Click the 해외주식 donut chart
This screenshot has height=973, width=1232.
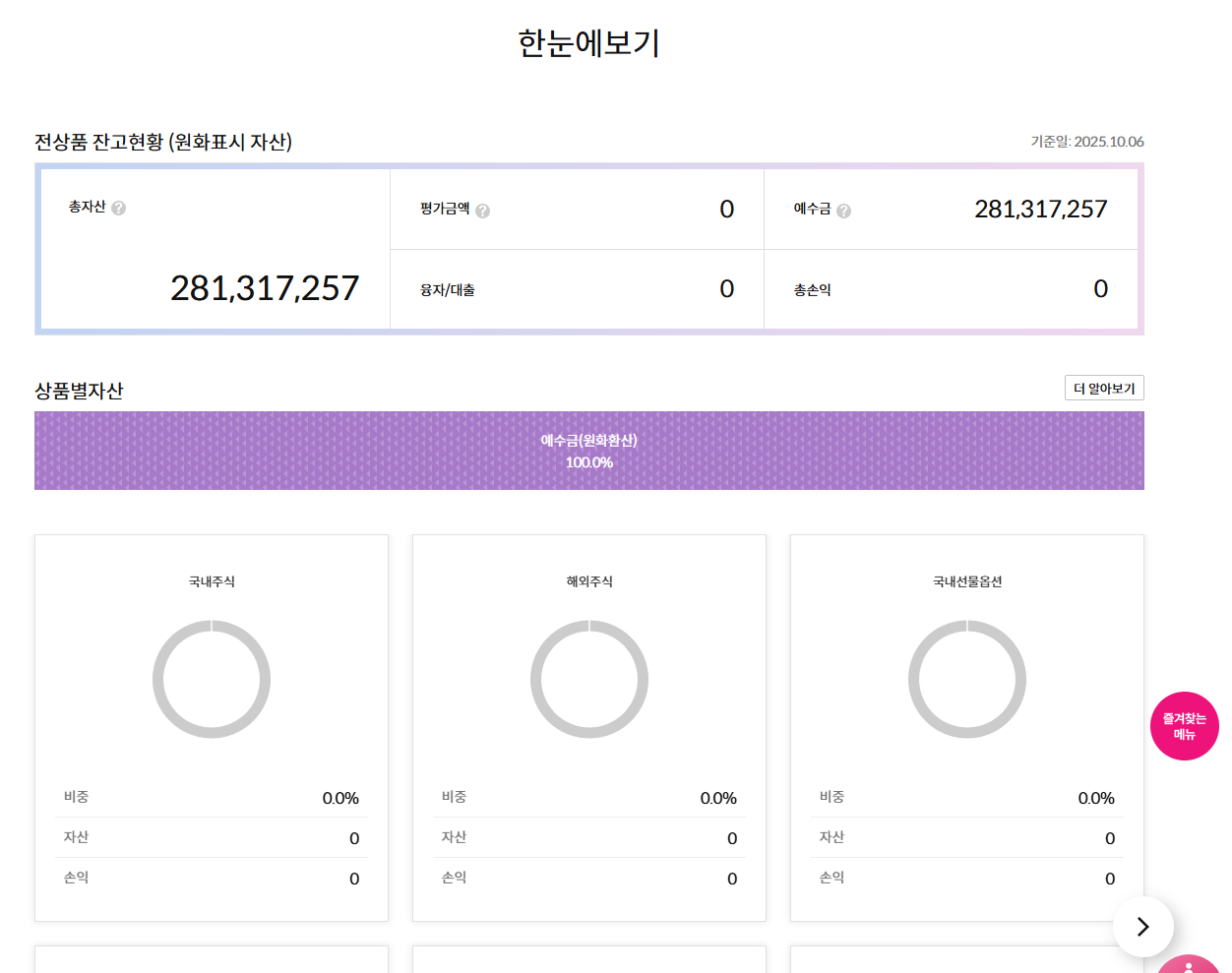[x=588, y=679]
